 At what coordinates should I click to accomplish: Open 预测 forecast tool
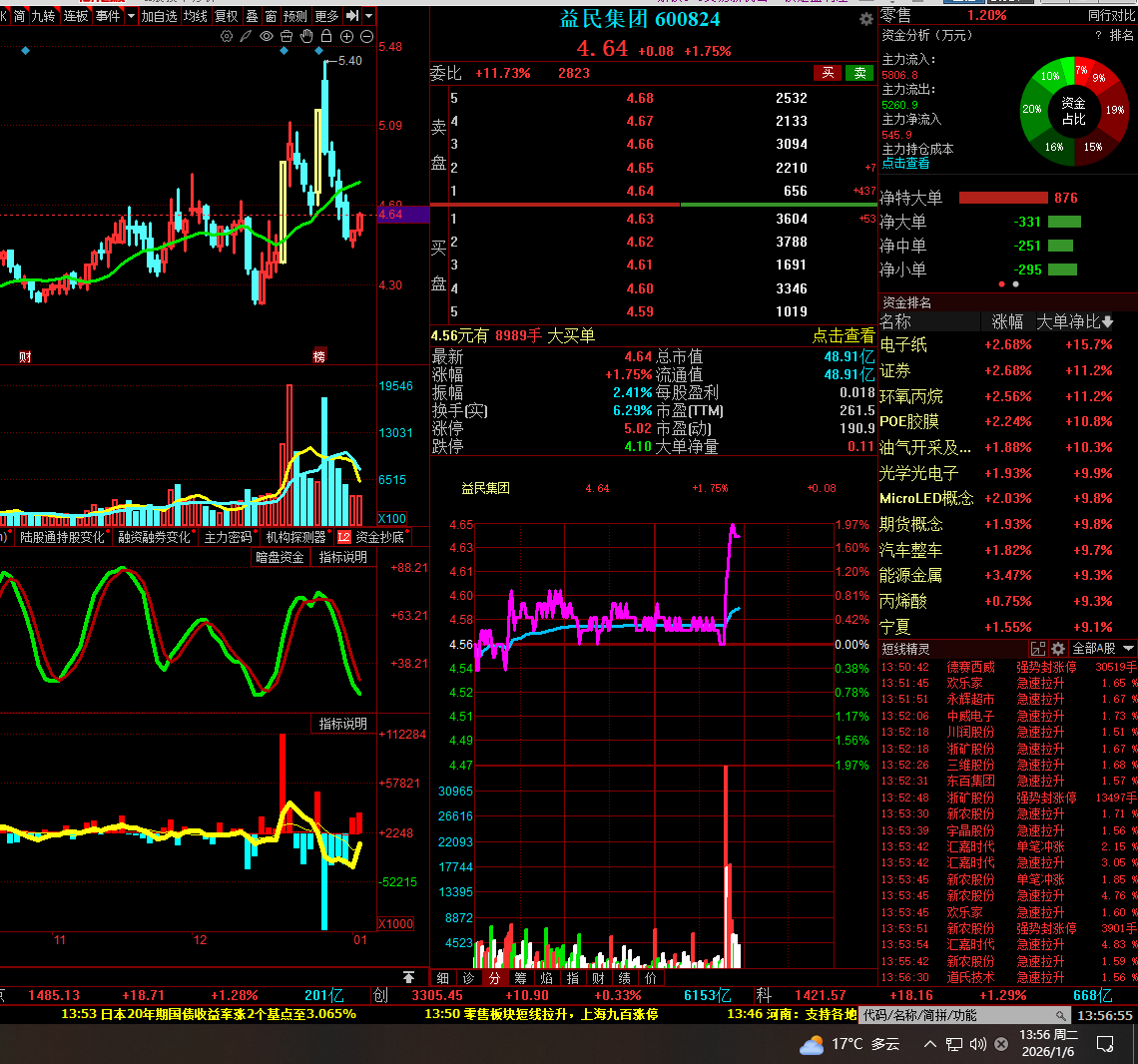tap(295, 16)
